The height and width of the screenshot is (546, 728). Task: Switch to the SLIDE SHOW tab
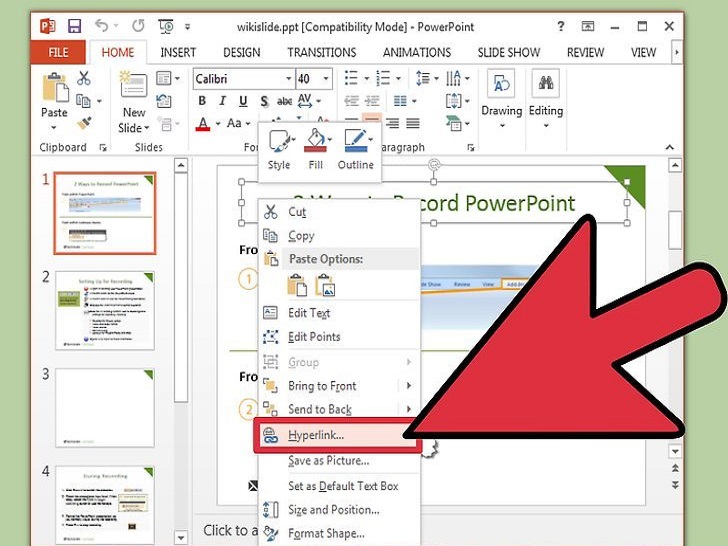pos(509,52)
